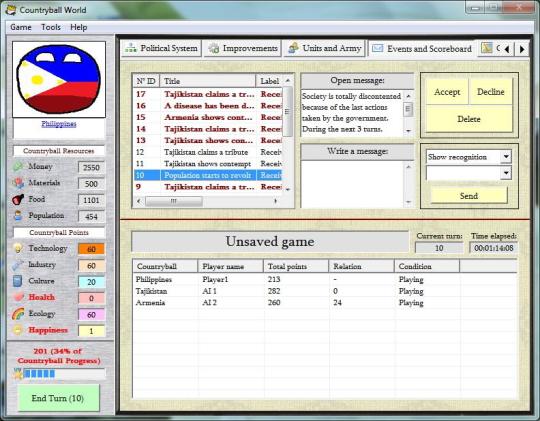This screenshot has height=421, width=540.
Task: Accept the opened message
Action: coord(447,92)
